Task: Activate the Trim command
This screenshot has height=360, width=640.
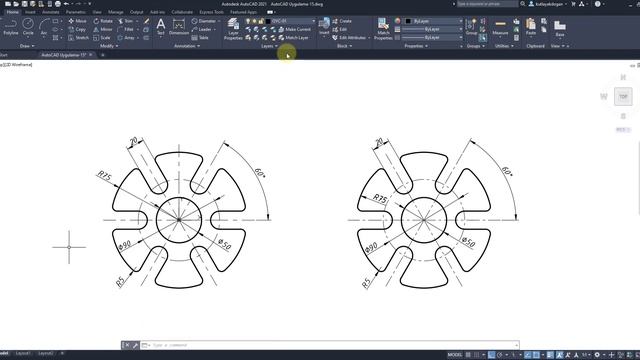Action: 126,21
